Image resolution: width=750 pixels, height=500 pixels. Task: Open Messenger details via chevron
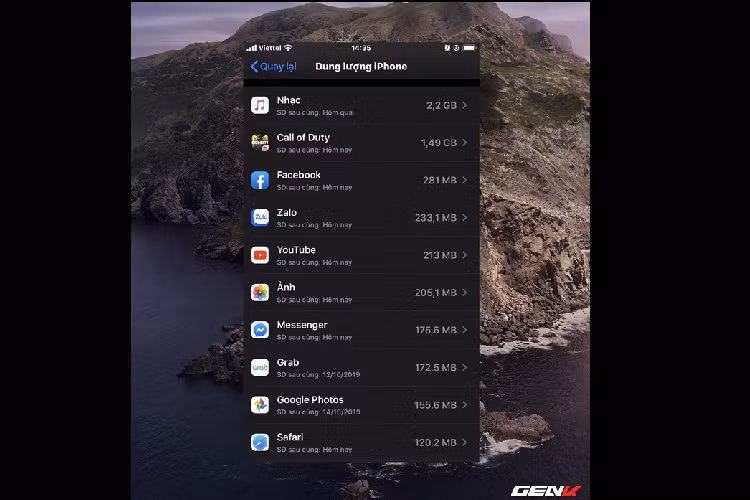pyautogui.click(x=464, y=330)
